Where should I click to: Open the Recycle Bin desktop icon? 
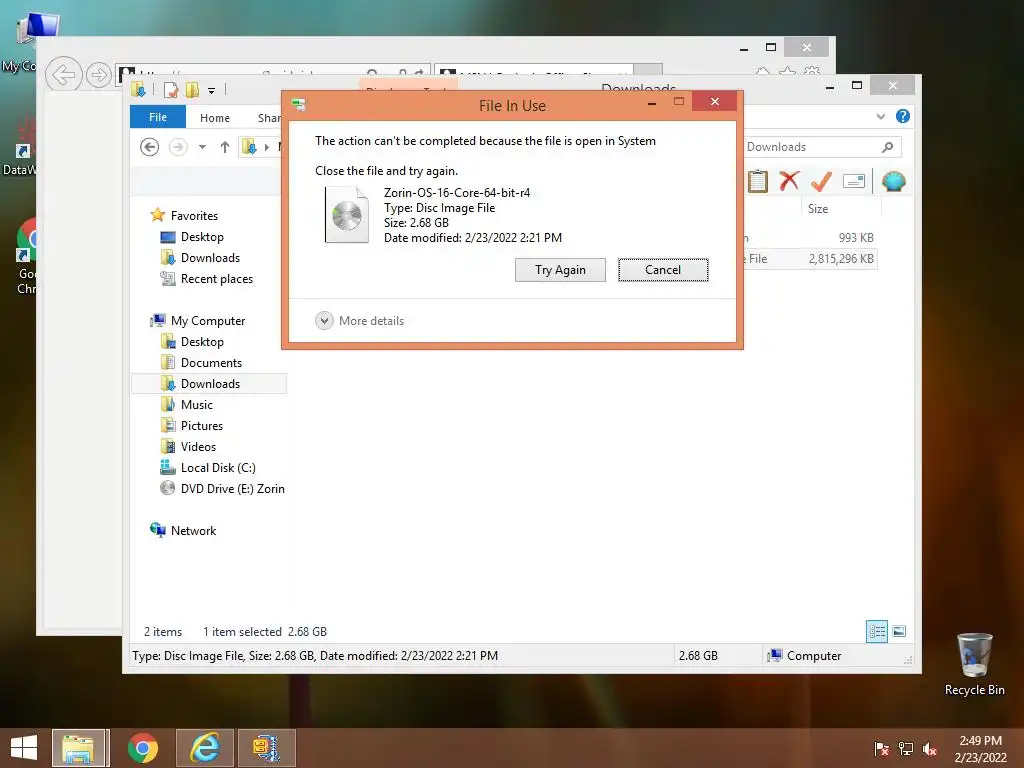coord(974,665)
